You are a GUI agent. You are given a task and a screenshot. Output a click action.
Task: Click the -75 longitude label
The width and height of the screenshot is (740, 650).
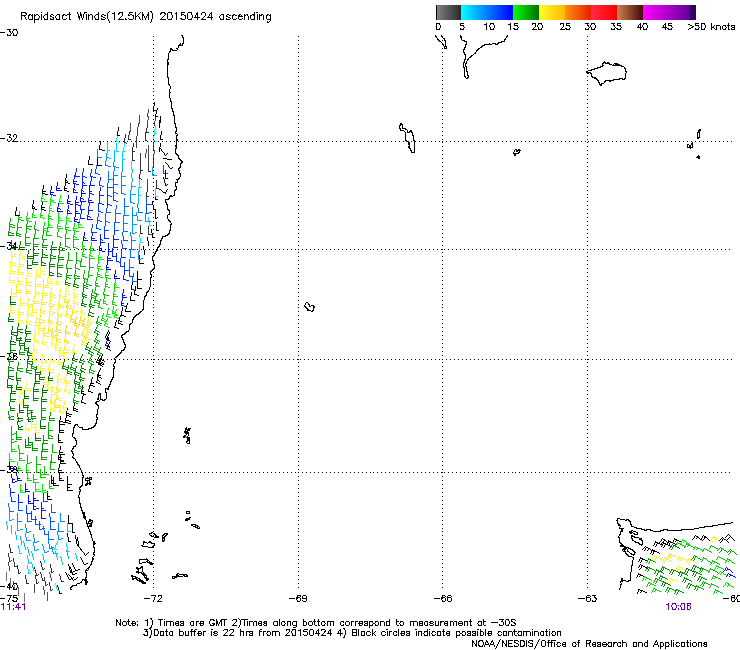9,598
